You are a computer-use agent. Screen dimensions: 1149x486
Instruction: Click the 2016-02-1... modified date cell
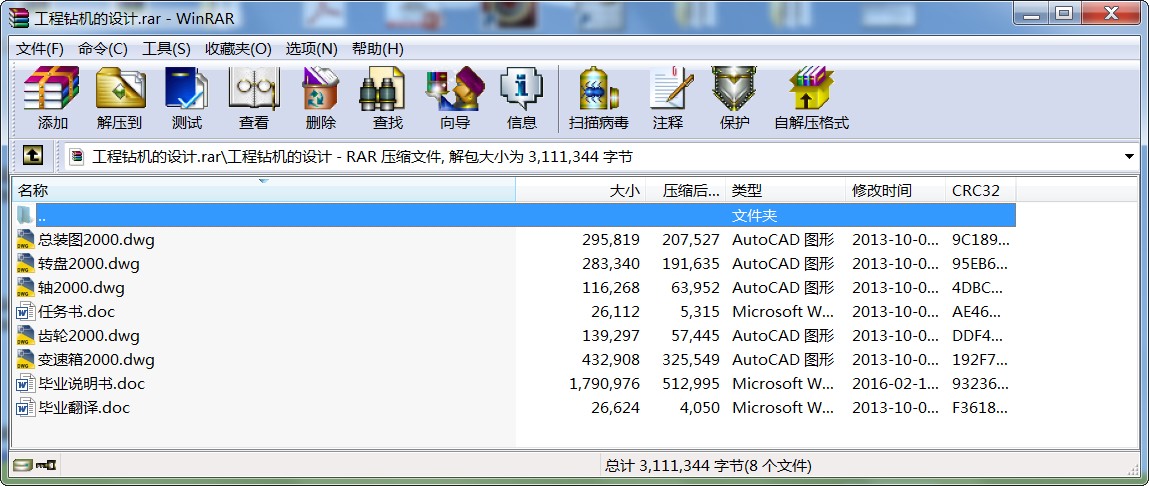click(895, 383)
